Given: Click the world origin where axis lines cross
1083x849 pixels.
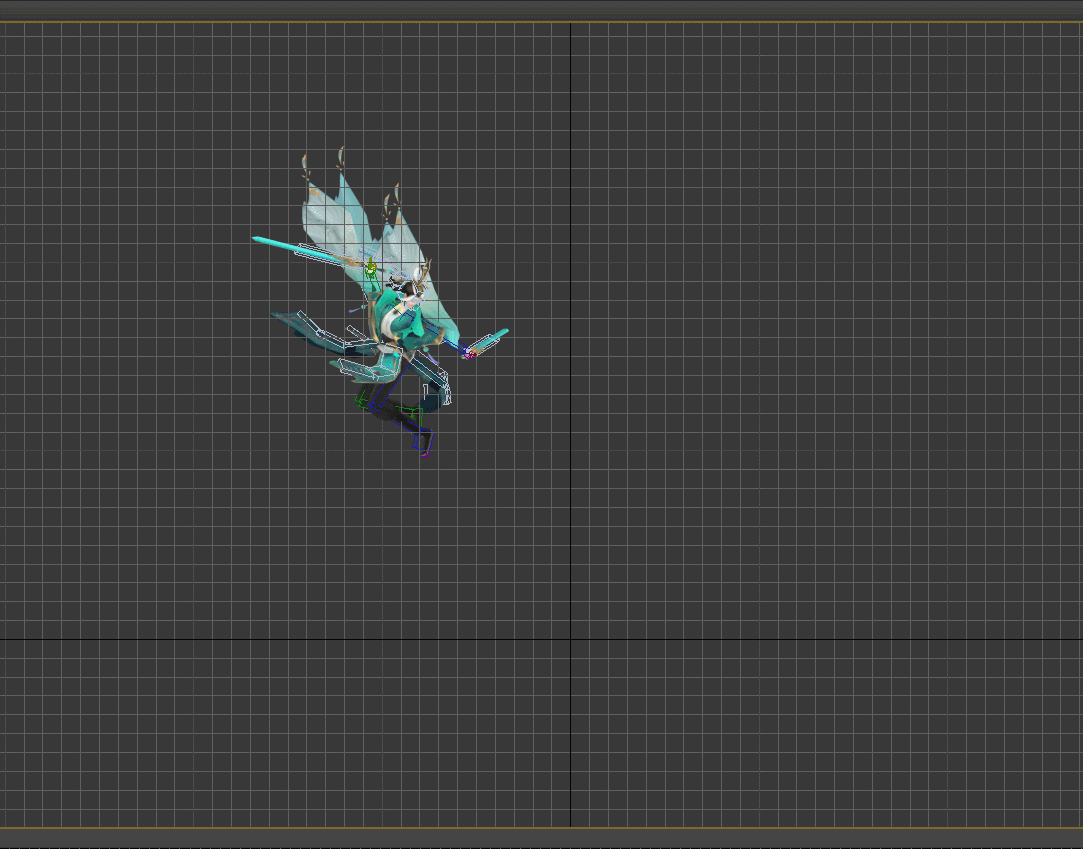Looking at the screenshot, I should point(570,639).
